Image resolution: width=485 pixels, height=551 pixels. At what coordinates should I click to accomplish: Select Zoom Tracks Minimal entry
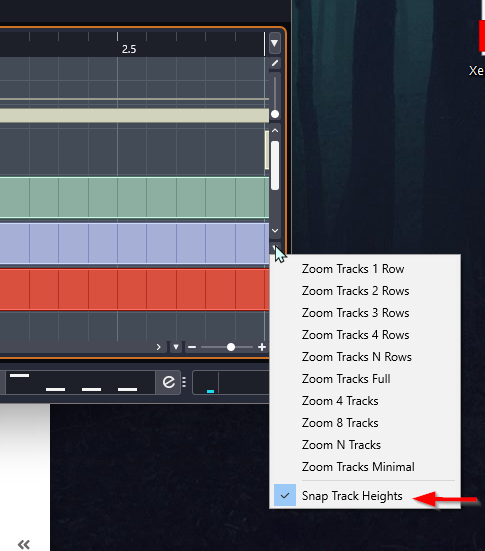(x=365, y=467)
